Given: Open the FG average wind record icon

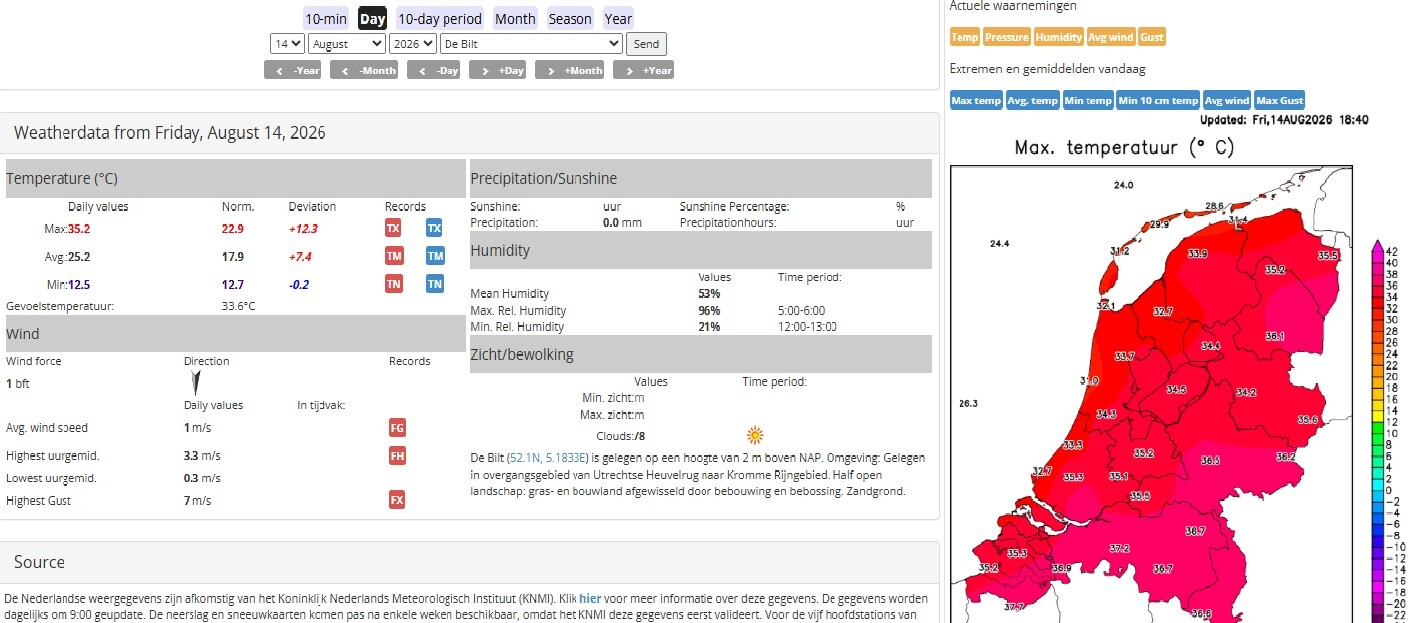Looking at the screenshot, I should pos(397,428).
